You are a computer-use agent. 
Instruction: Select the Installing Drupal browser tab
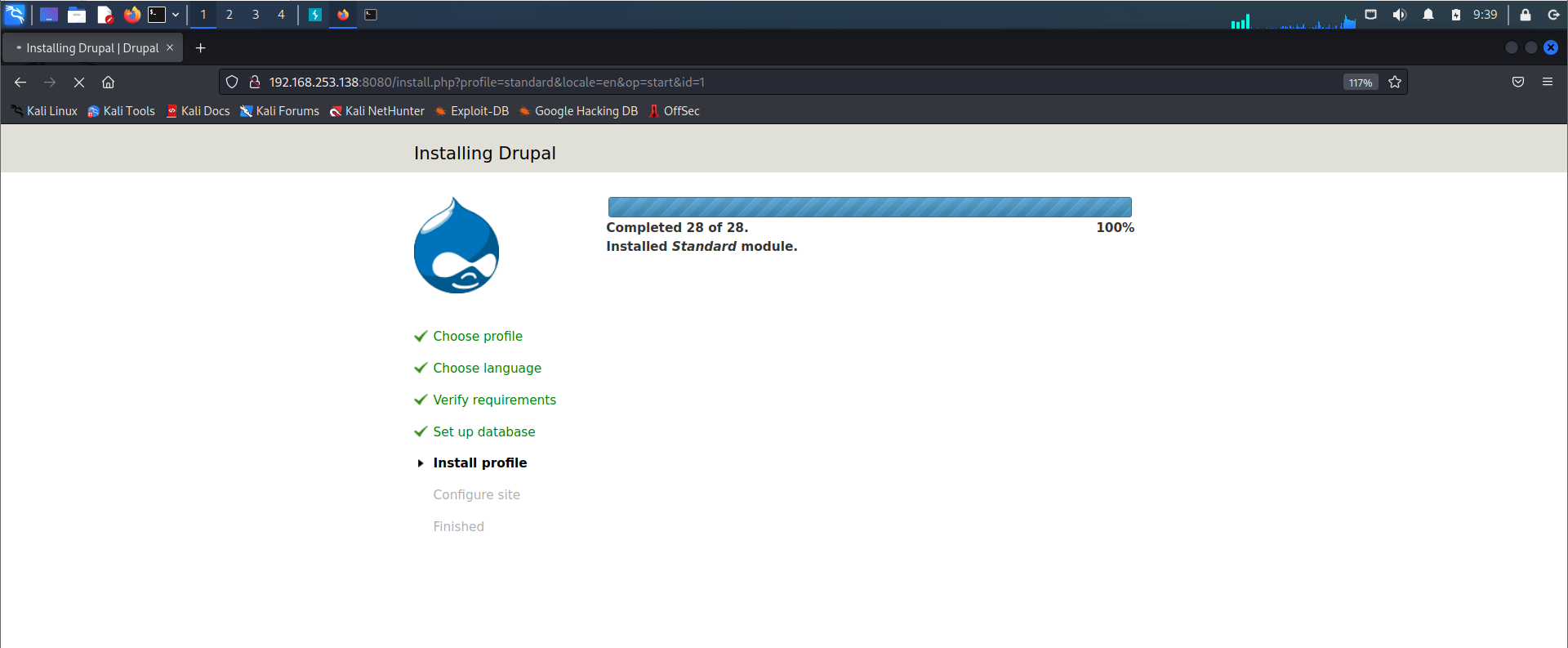[x=92, y=48]
